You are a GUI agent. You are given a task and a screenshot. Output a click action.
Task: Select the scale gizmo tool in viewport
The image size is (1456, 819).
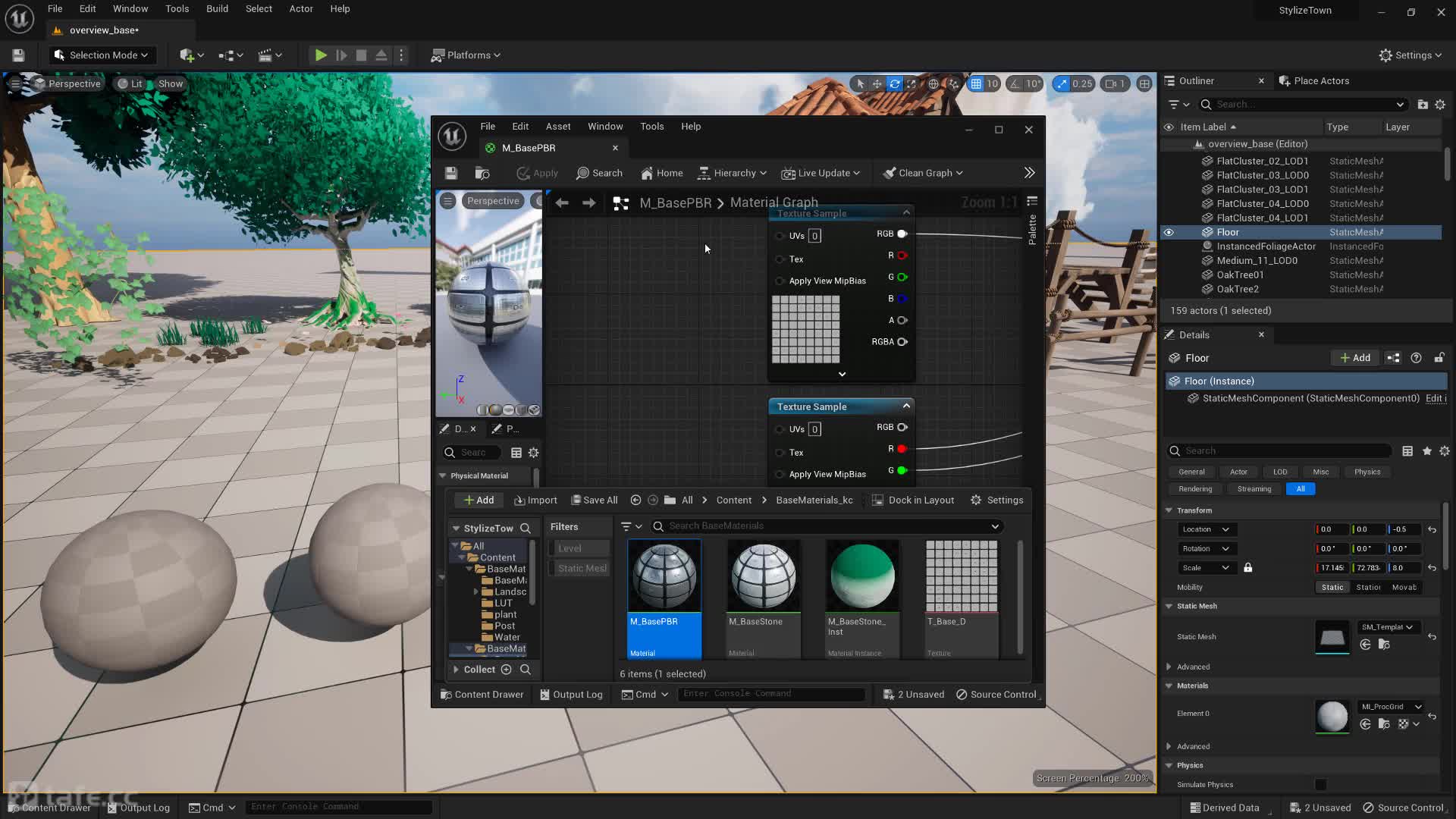tap(912, 84)
